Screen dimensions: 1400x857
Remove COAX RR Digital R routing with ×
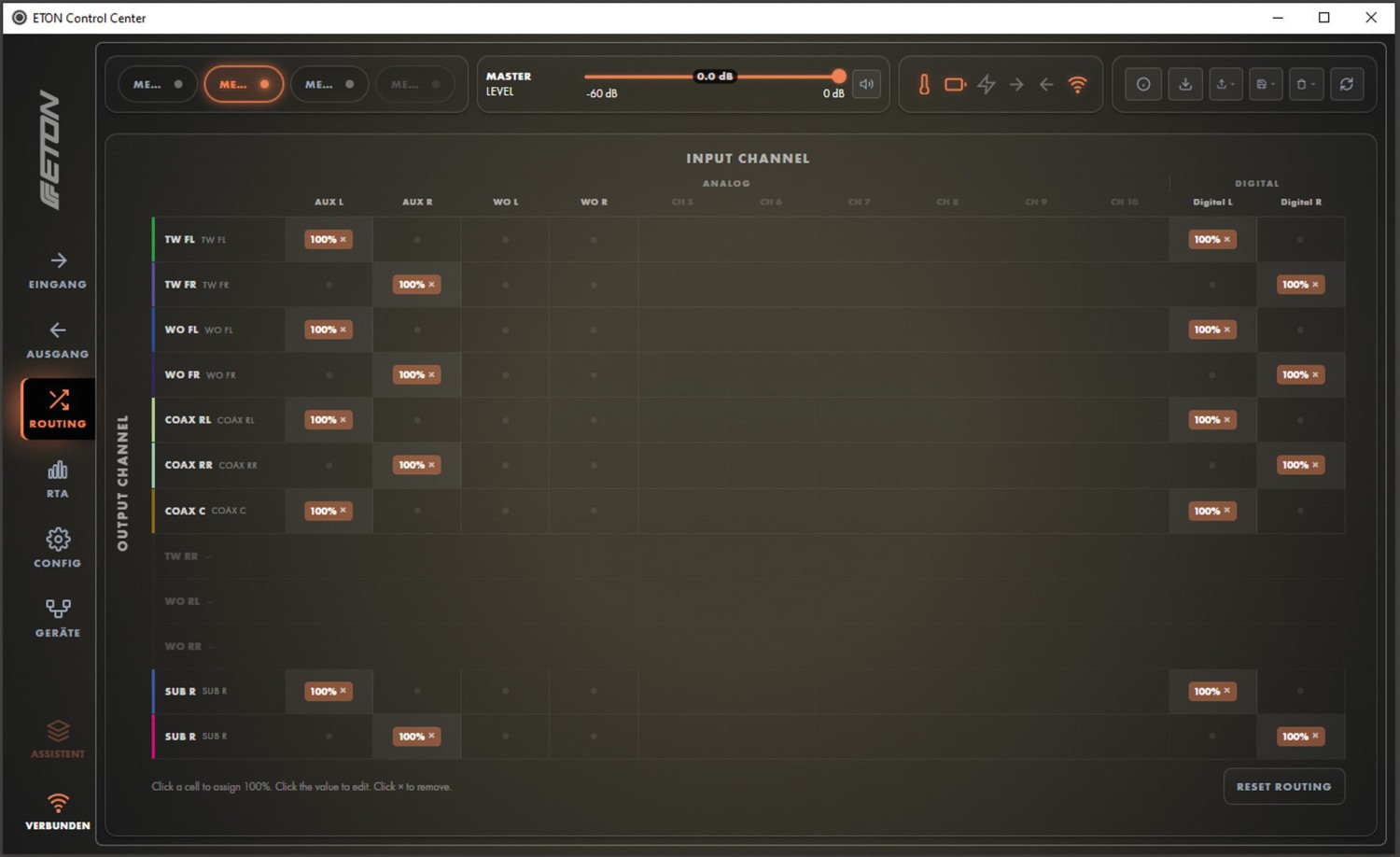point(1315,465)
